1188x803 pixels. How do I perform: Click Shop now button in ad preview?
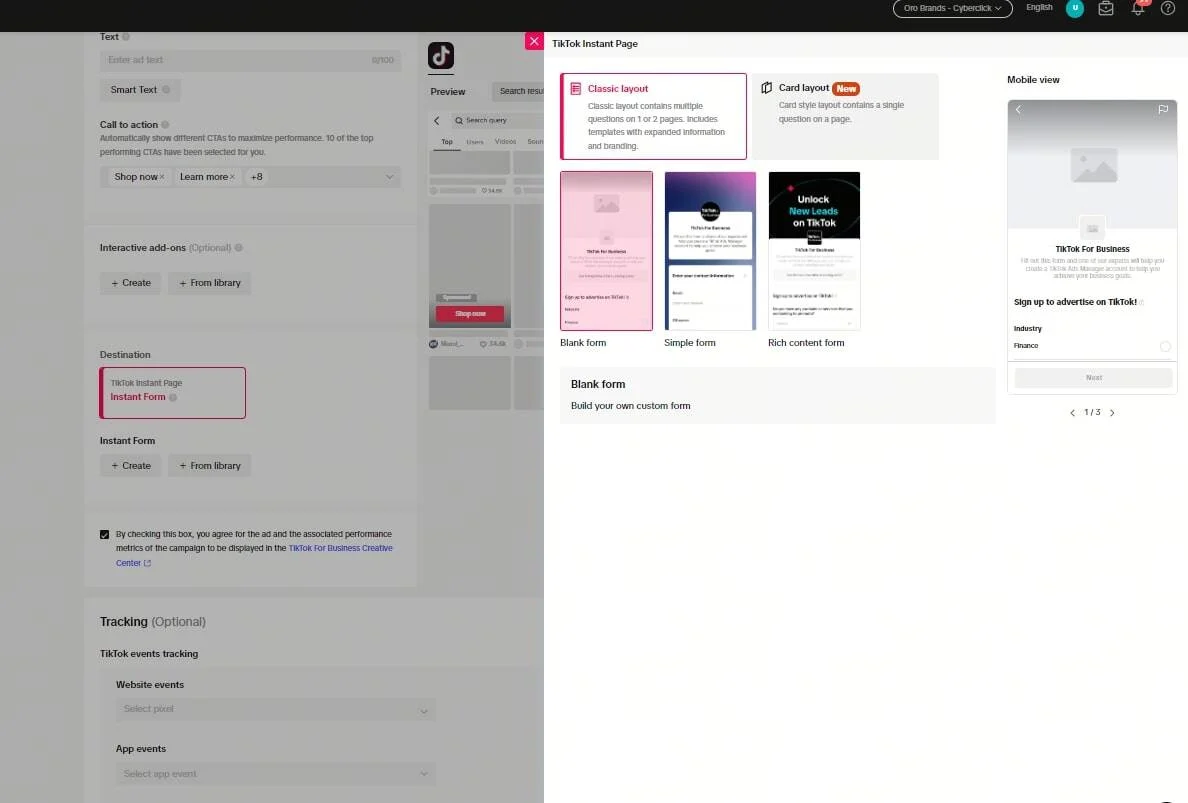click(470, 314)
